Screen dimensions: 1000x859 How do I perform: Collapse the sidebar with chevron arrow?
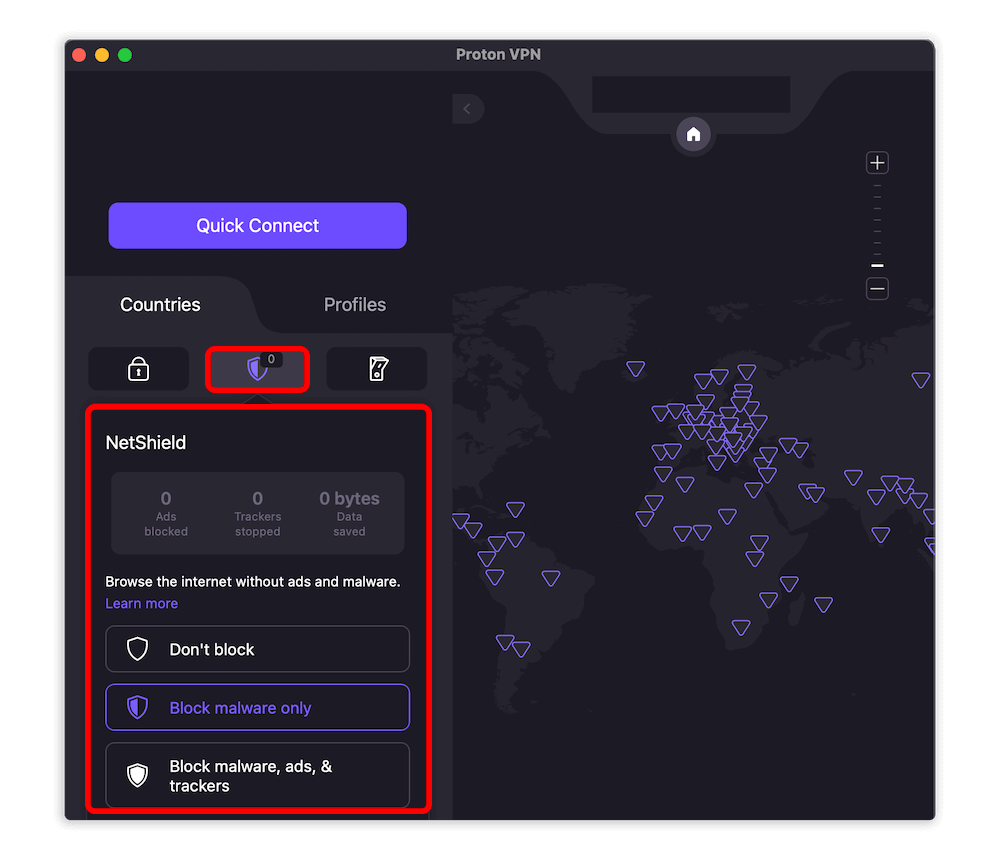pos(467,109)
